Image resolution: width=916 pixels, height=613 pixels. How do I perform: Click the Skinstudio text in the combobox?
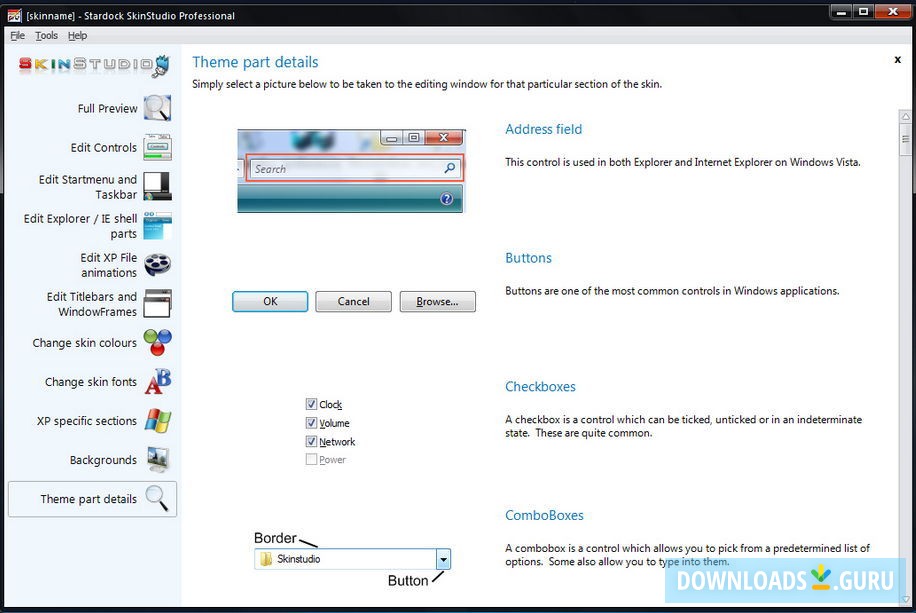pyautogui.click(x=299, y=559)
